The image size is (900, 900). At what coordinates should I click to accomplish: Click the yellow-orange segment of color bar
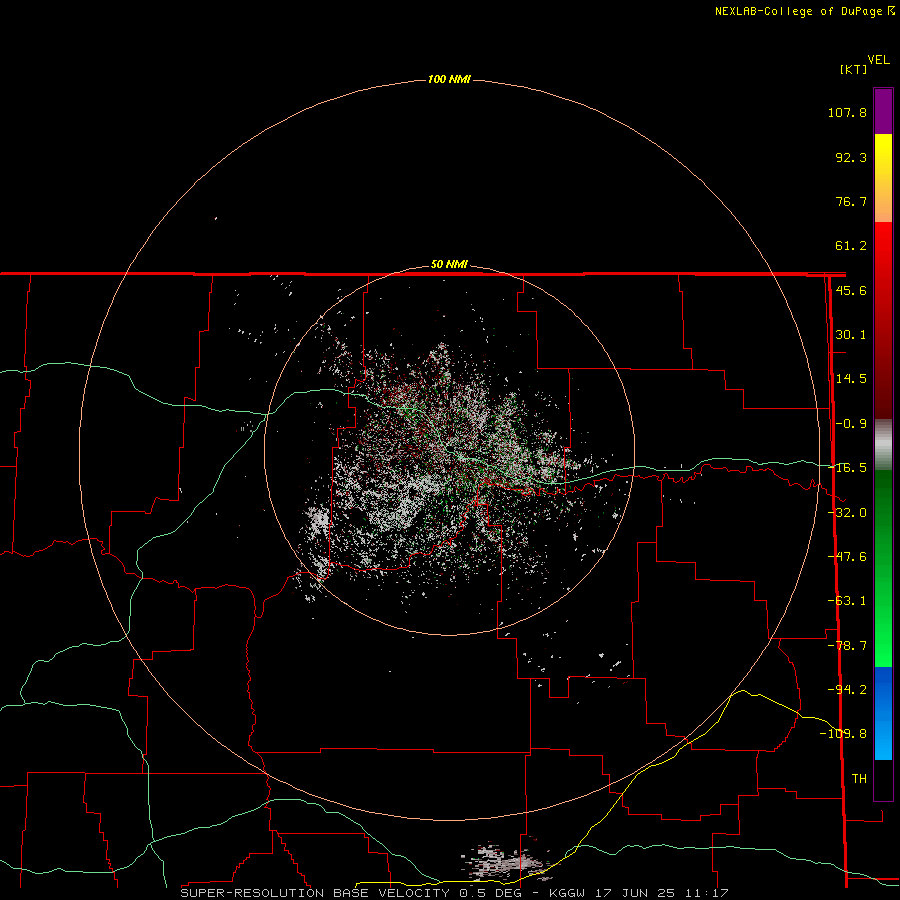coord(883,178)
